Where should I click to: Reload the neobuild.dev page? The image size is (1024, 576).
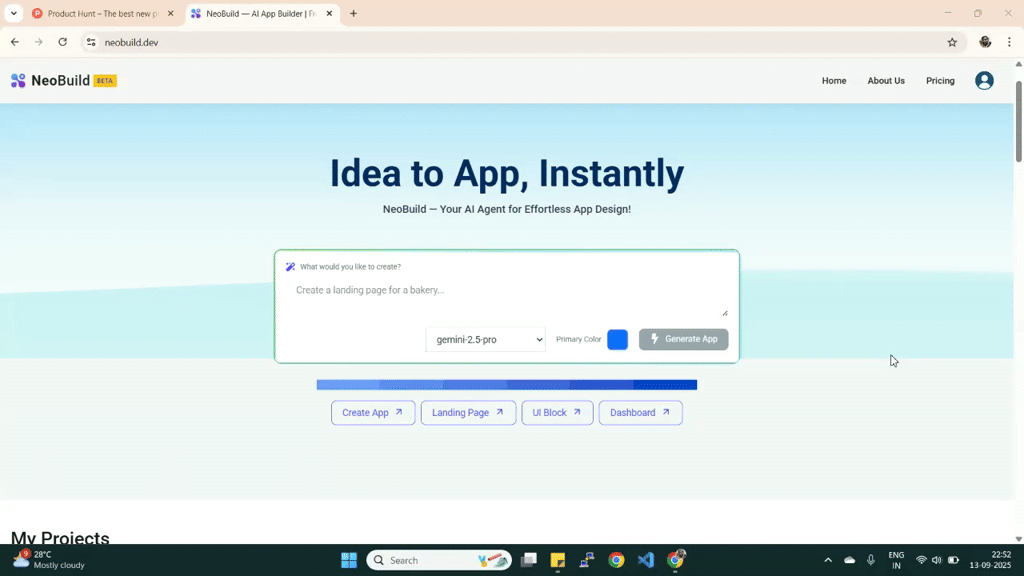(63, 42)
